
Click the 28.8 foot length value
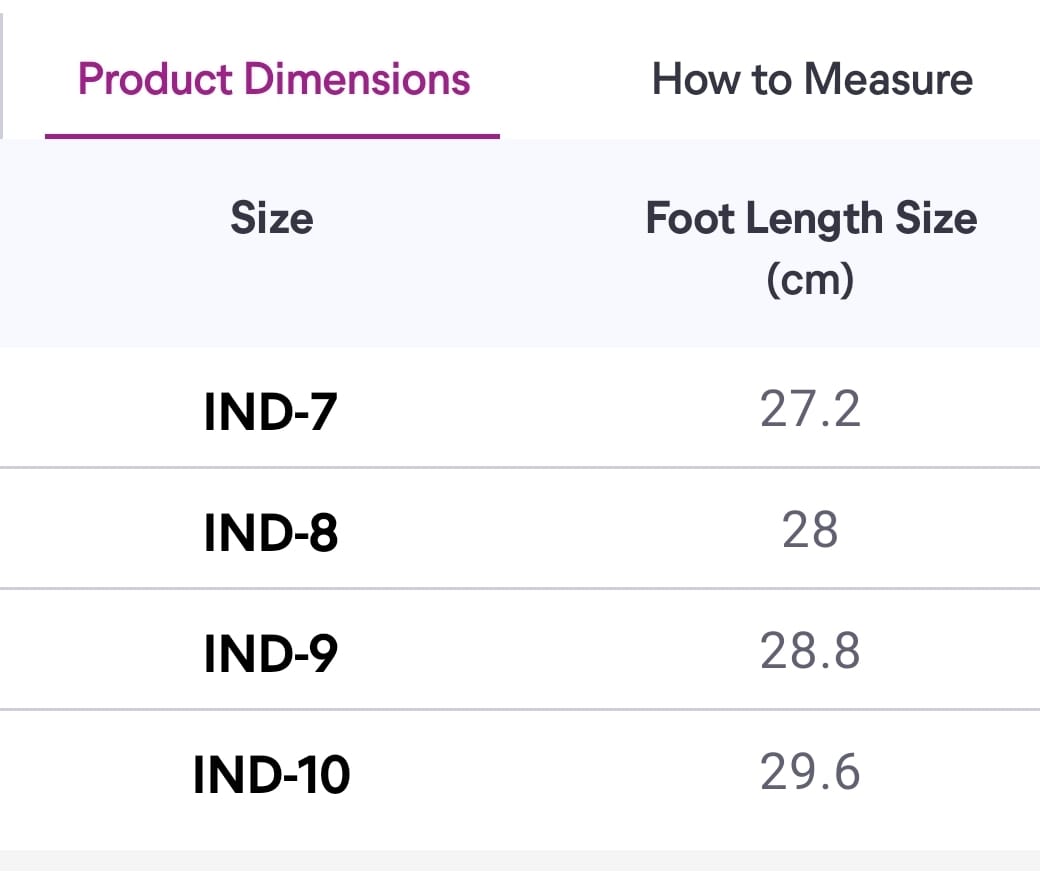(810, 651)
